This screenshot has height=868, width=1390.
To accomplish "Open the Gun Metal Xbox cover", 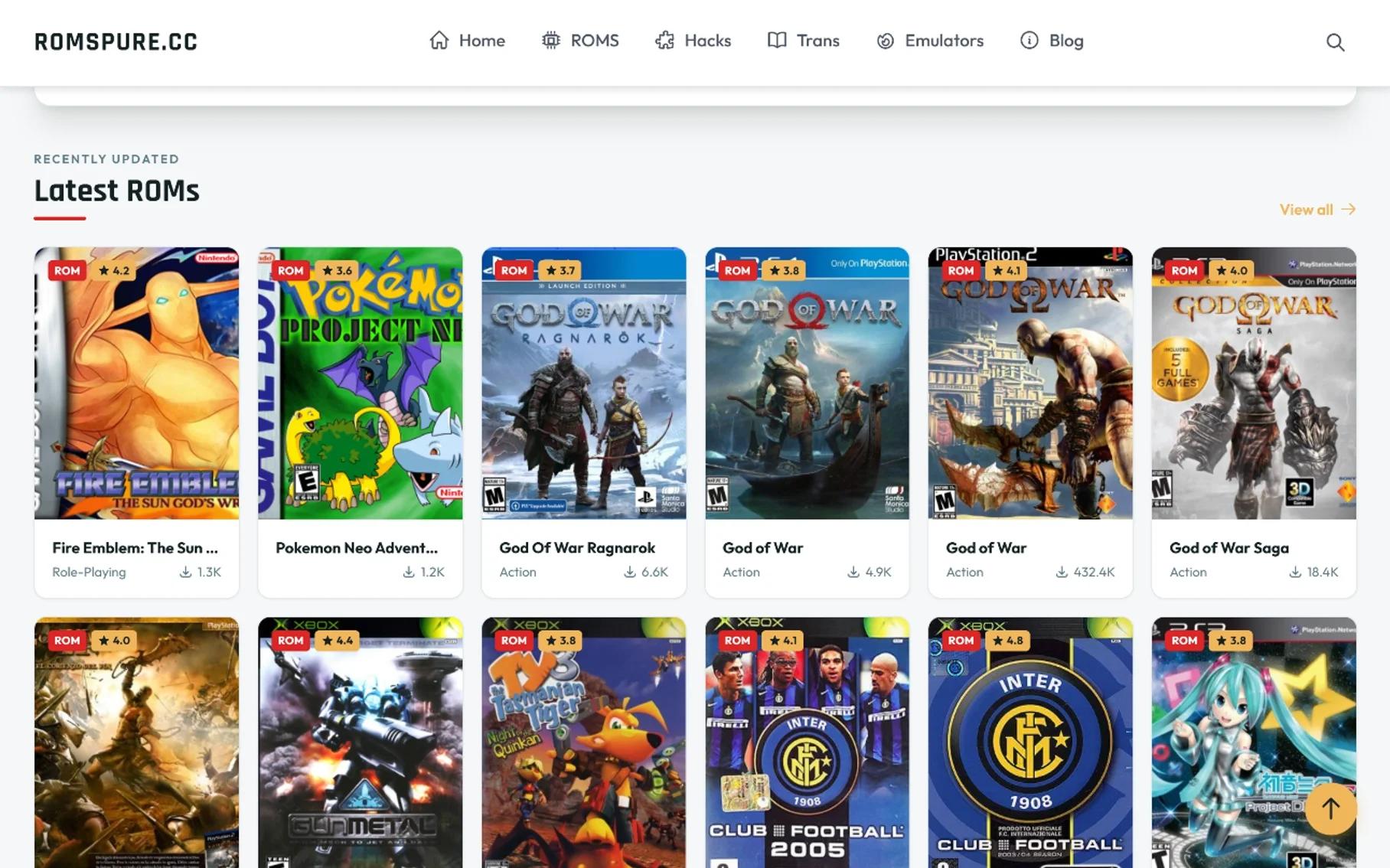I will pos(361,742).
